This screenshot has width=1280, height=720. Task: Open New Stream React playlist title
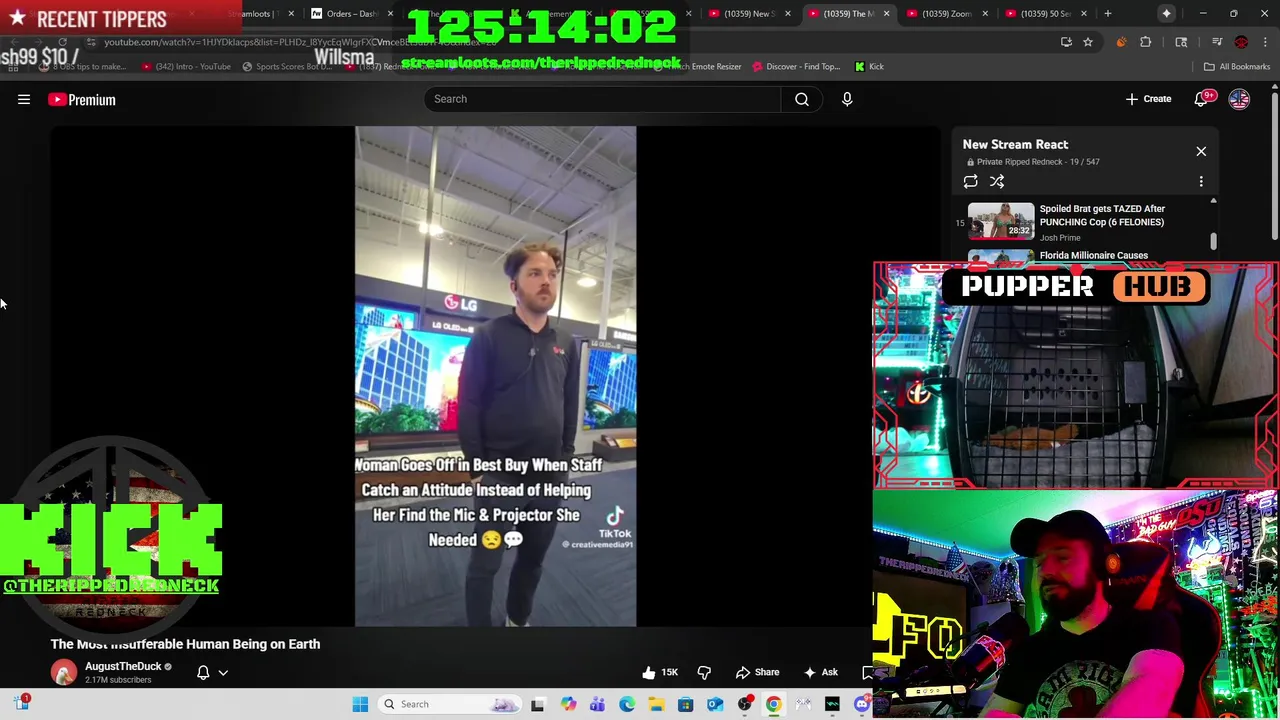(1015, 144)
